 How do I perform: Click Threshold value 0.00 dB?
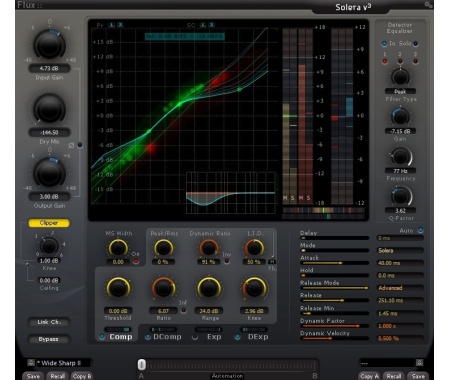118,311
